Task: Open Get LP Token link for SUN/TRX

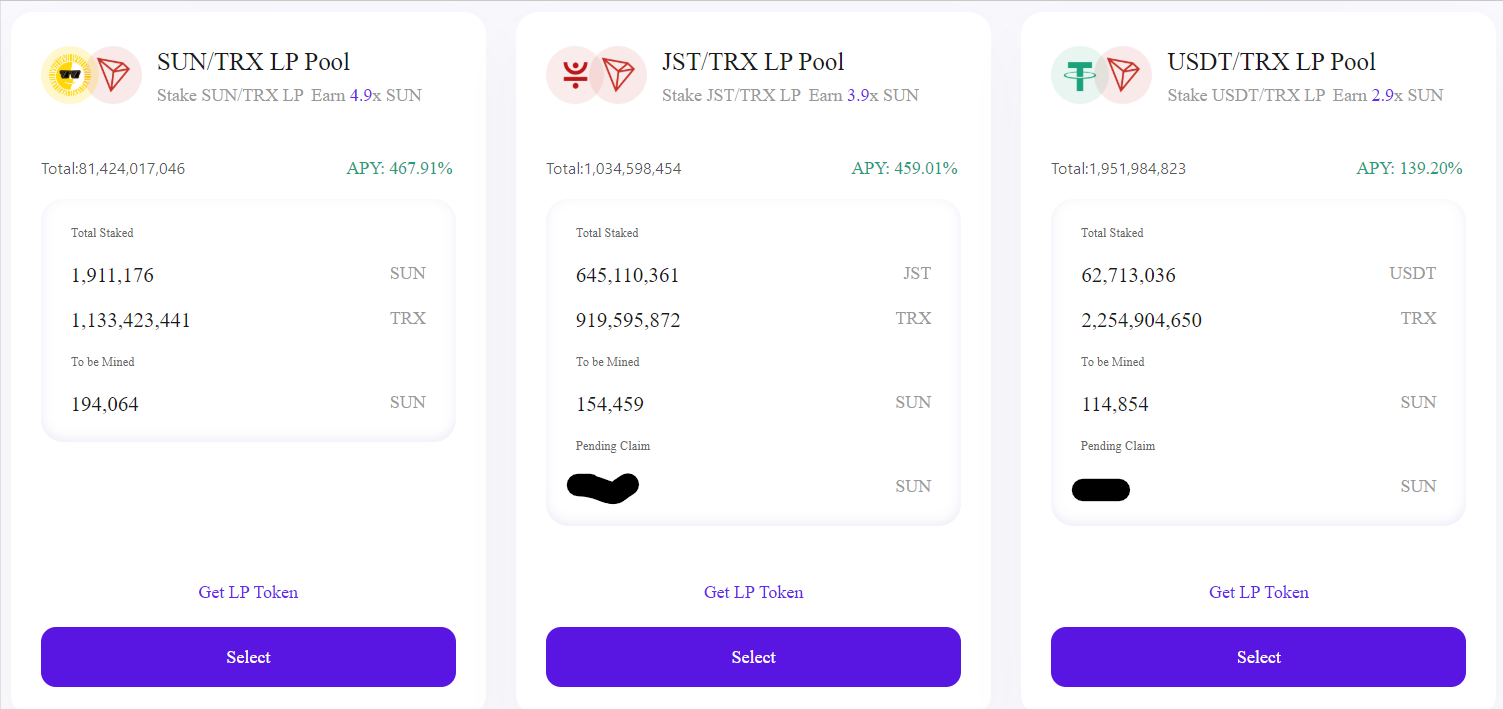Action: tap(248, 592)
